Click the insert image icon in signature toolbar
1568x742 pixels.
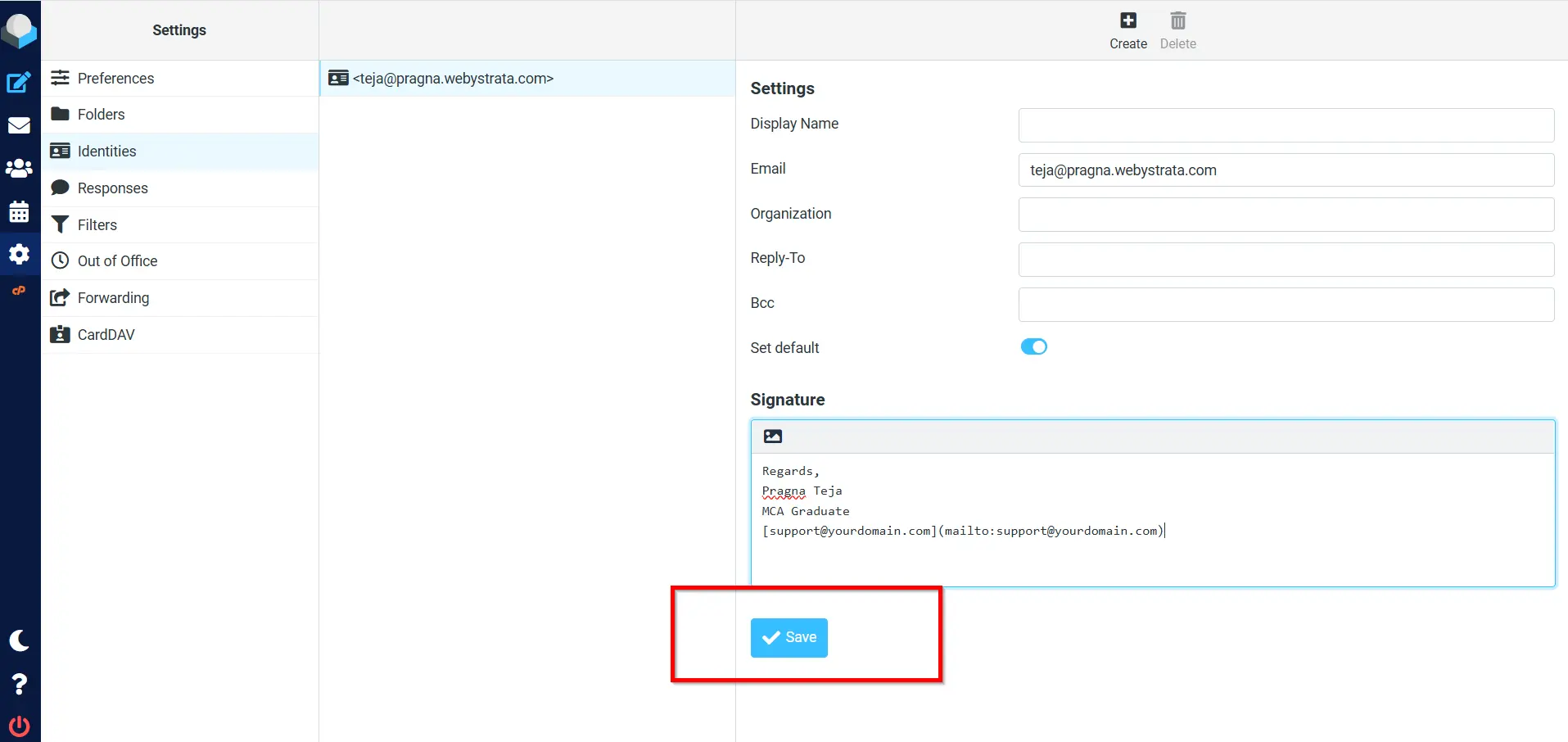[773, 437]
